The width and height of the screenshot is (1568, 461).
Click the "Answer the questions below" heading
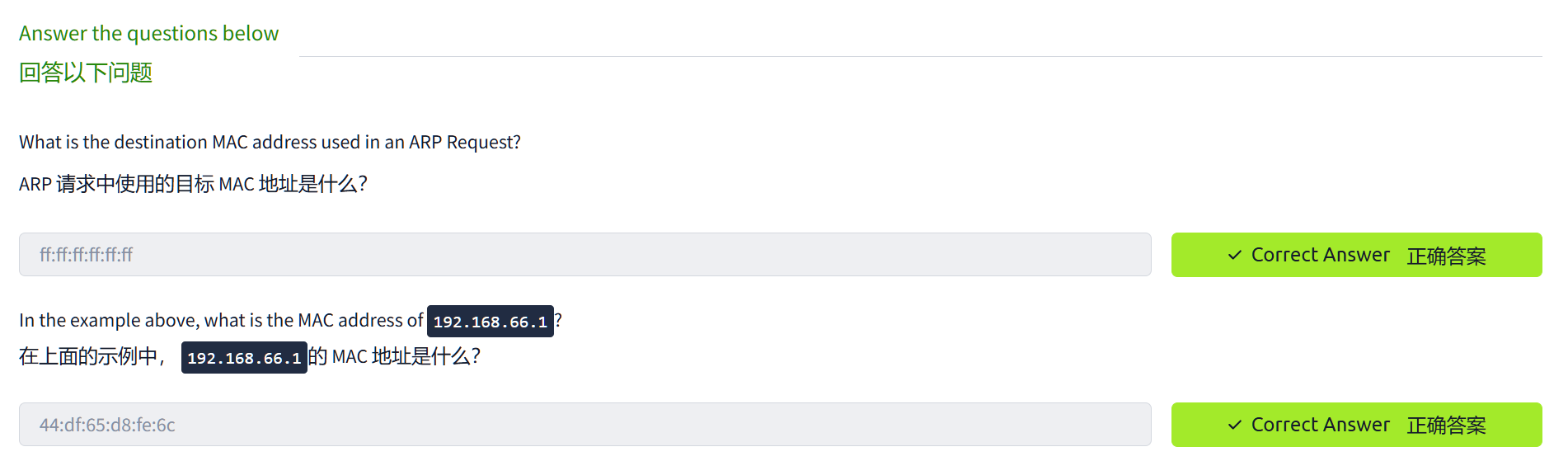coord(148,34)
